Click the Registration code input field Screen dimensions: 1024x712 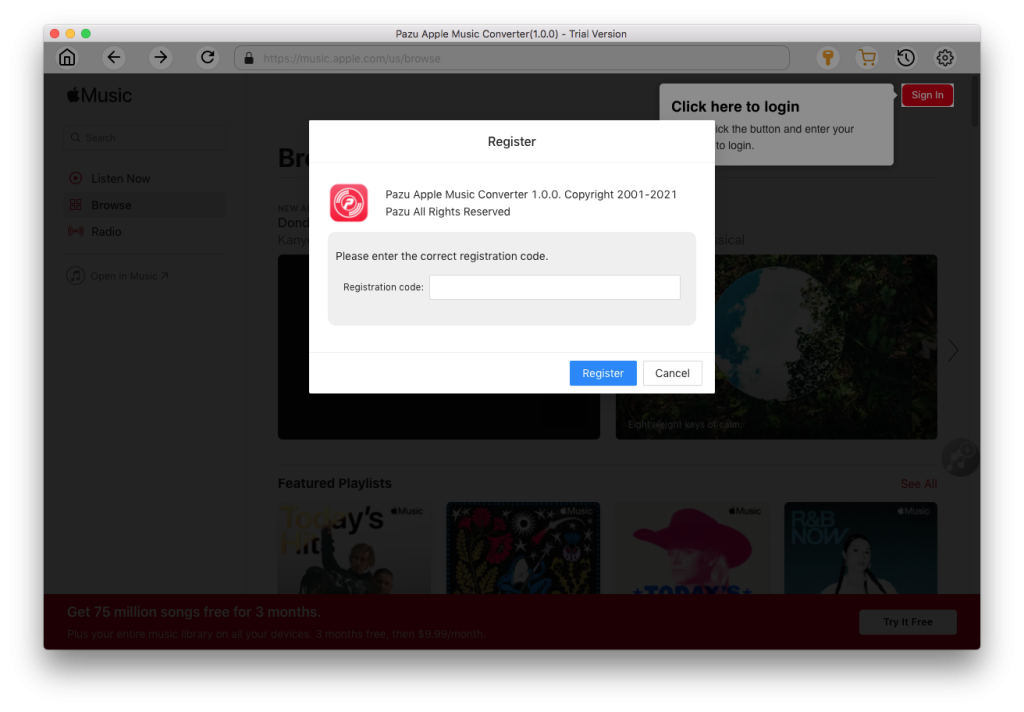pyautogui.click(x=554, y=287)
